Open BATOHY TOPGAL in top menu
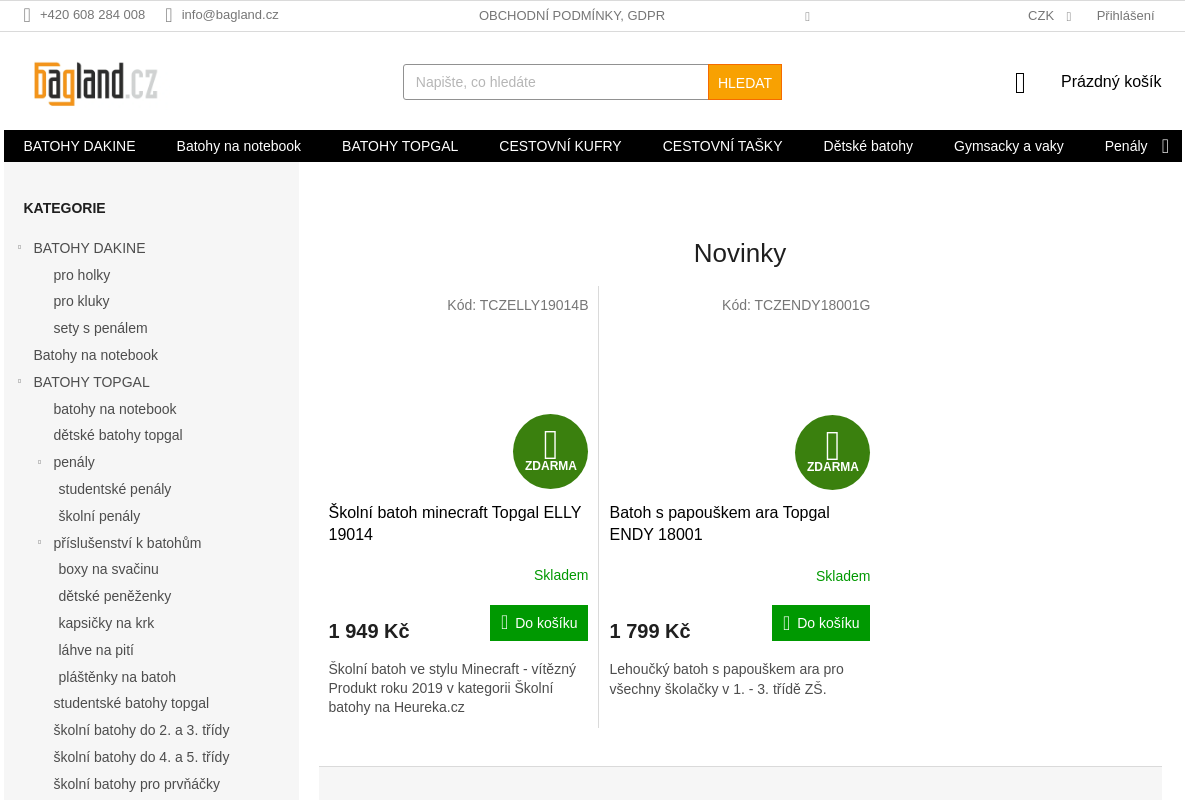Image resolution: width=1200 pixels, height=800 pixels. coord(400,146)
